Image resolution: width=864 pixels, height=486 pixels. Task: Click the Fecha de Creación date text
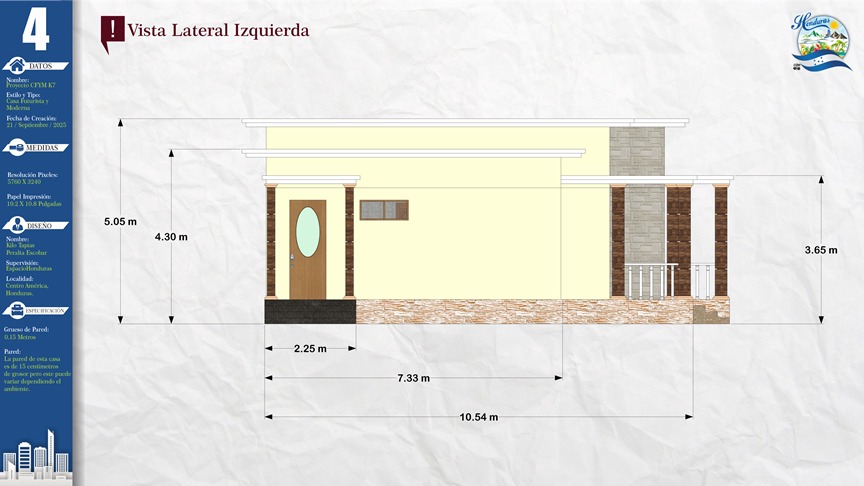click(x=36, y=126)
